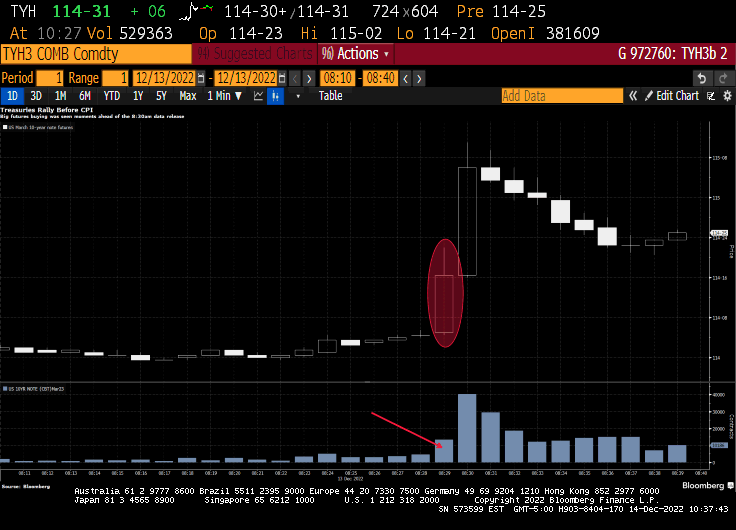736x530 pixels.
Task: Switch to candlestick chart type
Action: click(276, 96)
